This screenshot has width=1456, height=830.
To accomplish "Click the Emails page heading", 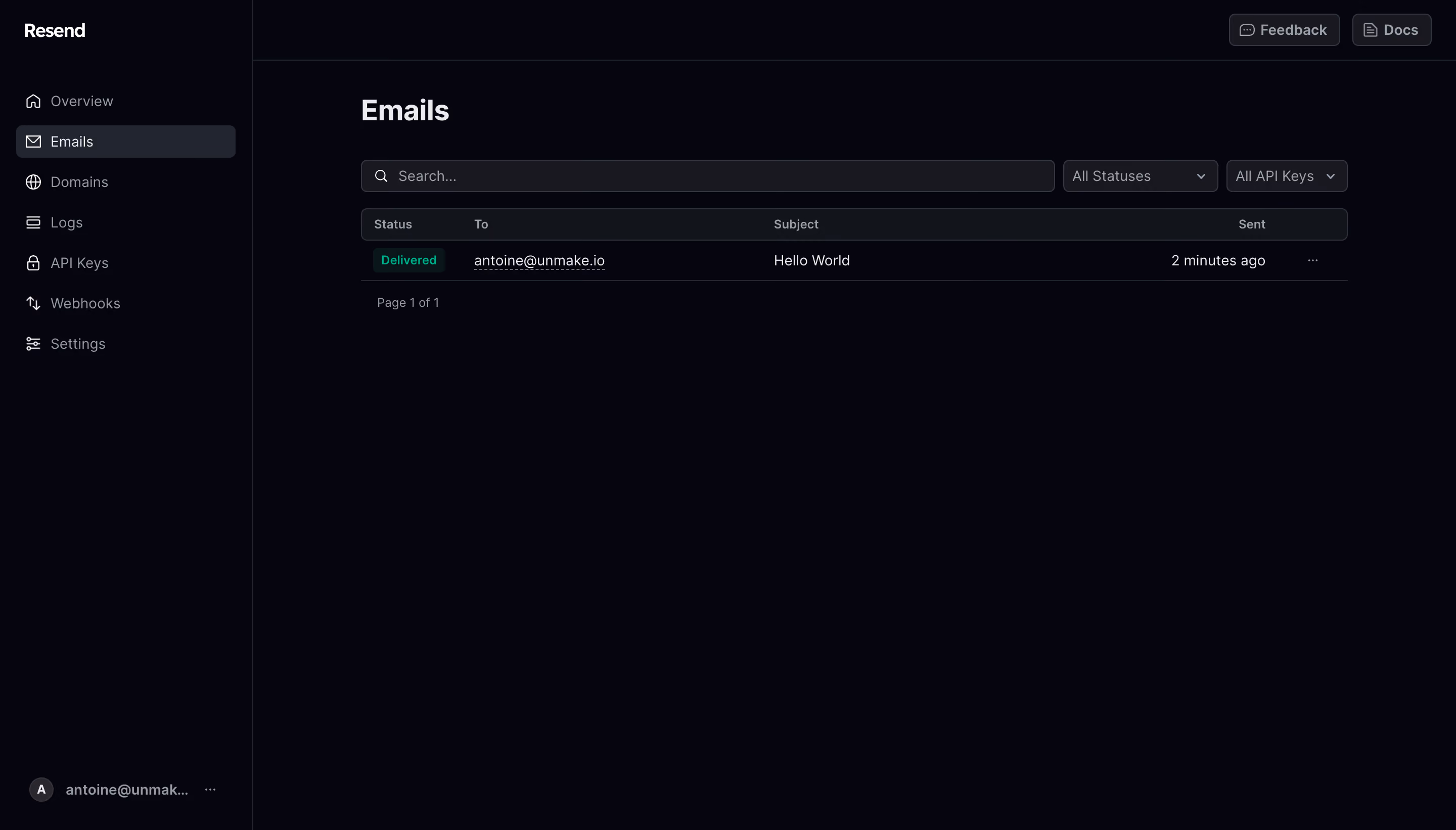I will [x=405, y=110].
